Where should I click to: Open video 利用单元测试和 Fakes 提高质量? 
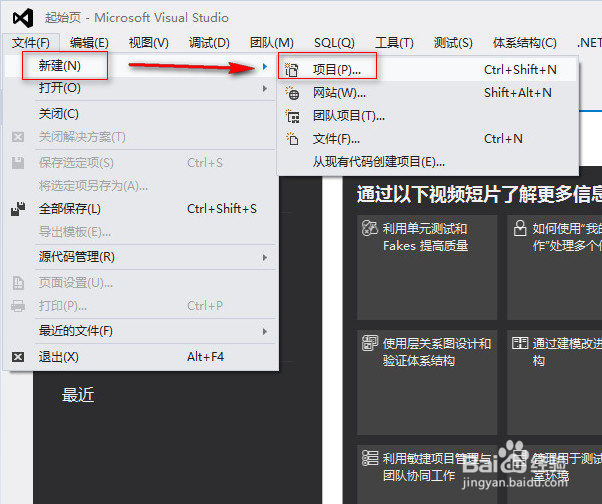[x=427, y=267]
